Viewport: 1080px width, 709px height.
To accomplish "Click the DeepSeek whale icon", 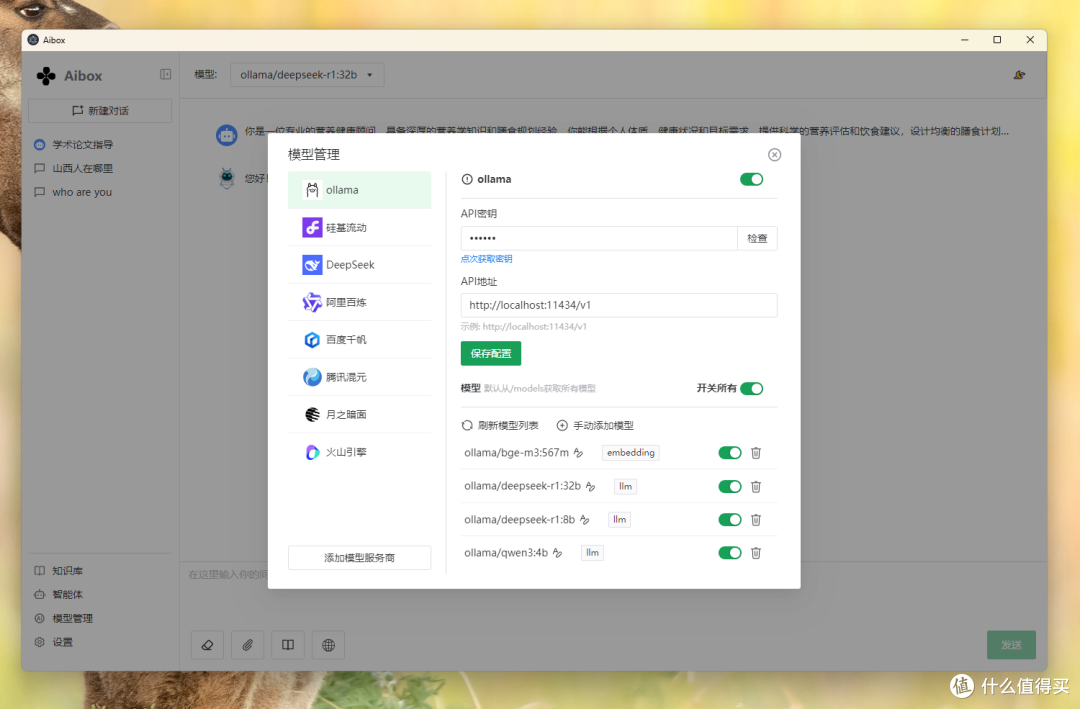I will [312, 265].
